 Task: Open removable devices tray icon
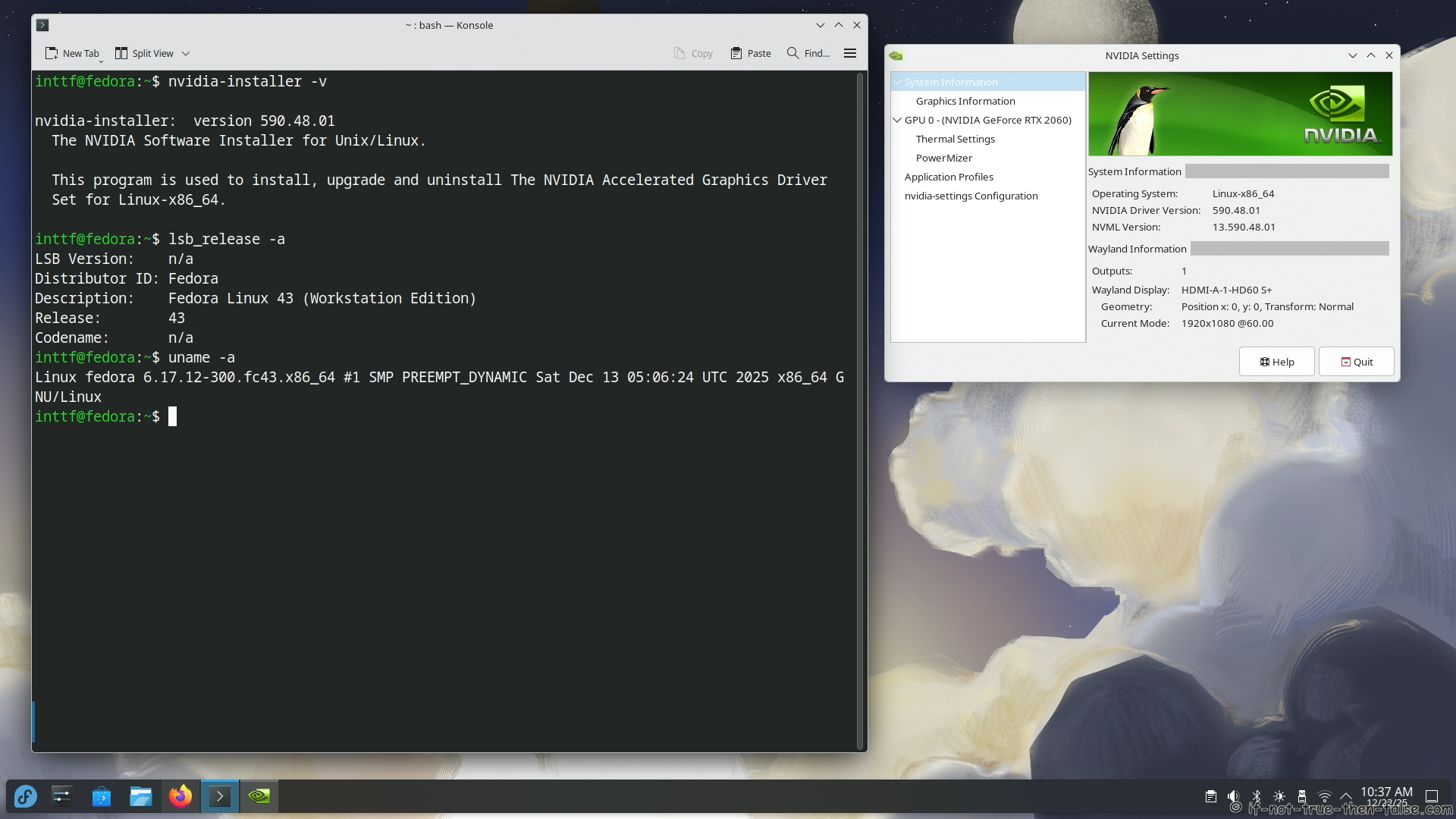(x=1302, y=796)
